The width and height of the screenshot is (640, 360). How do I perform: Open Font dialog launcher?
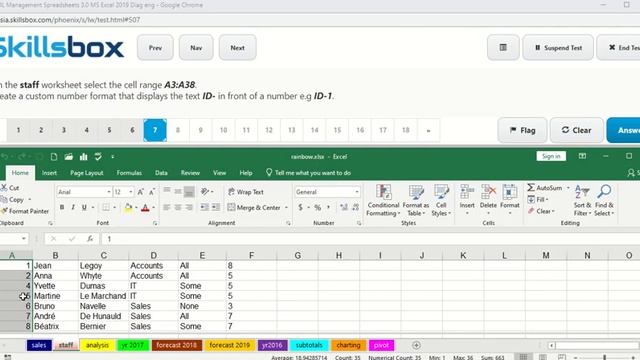coord(155,223)
